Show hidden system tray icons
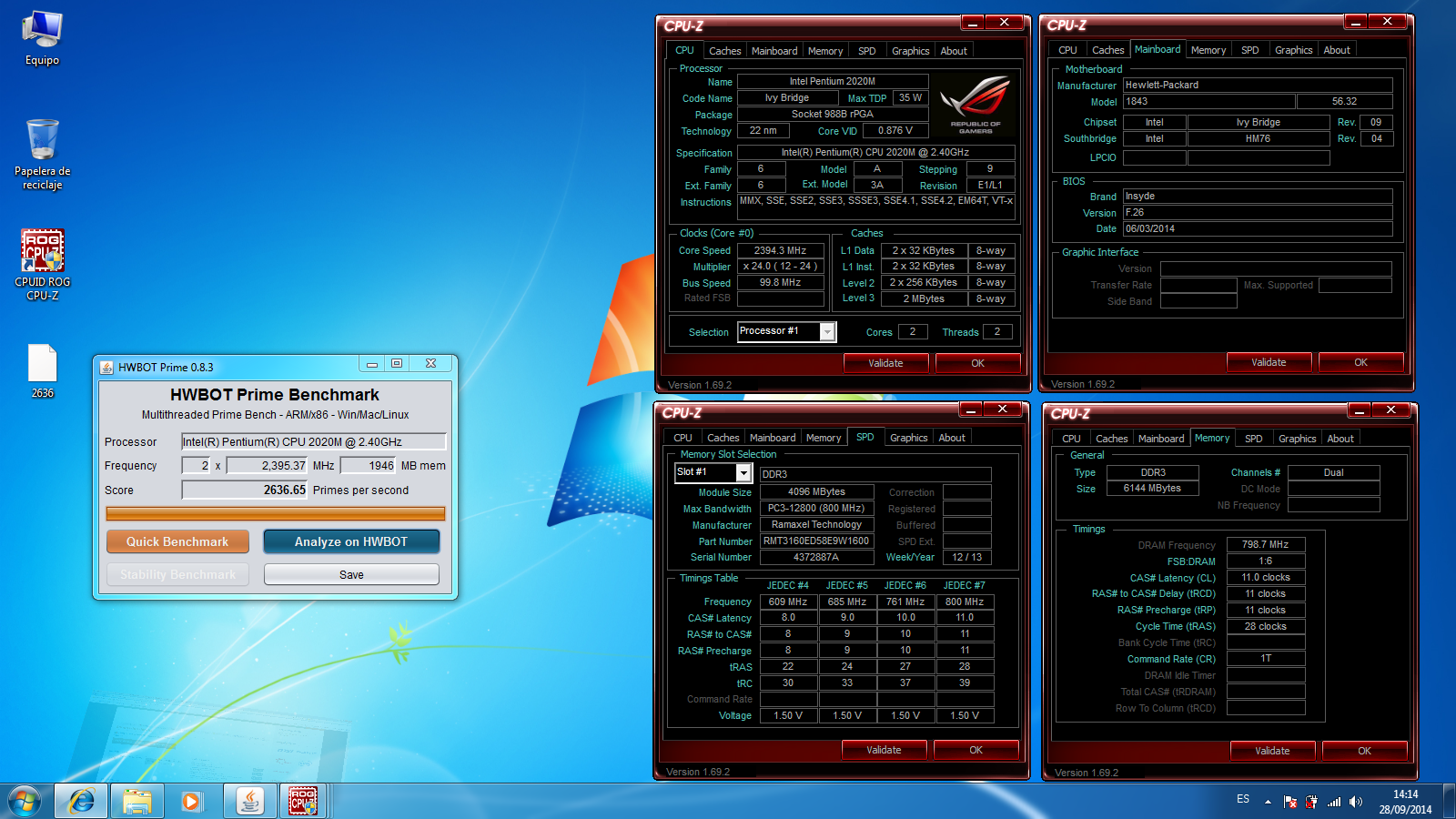This screenshot has width=1456, height=819. pos(1268,802)
